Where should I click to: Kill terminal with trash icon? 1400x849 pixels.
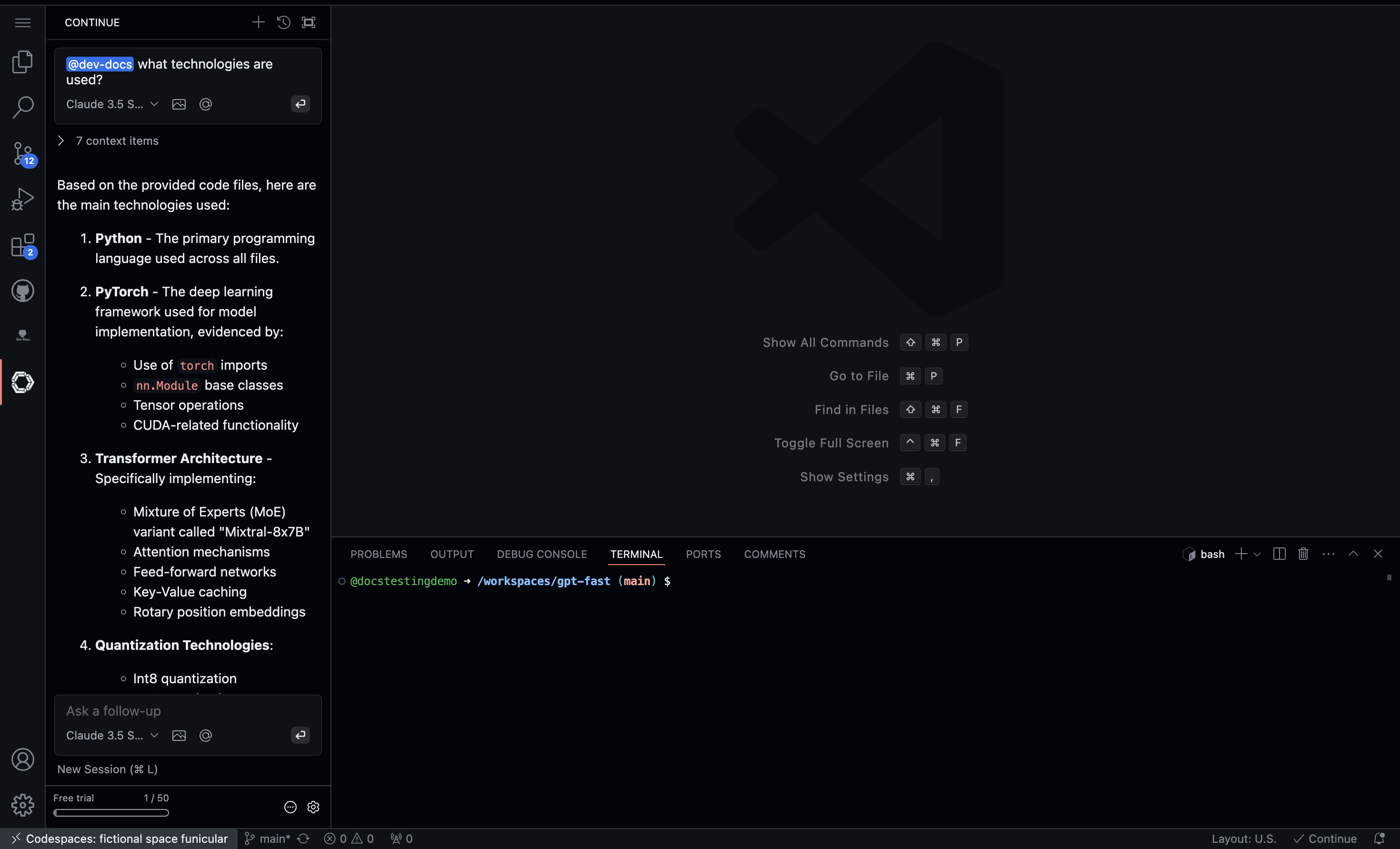1303,554
